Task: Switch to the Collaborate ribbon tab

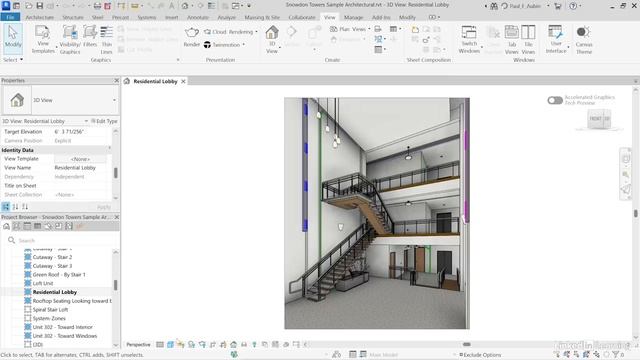Action: (302, 18)
